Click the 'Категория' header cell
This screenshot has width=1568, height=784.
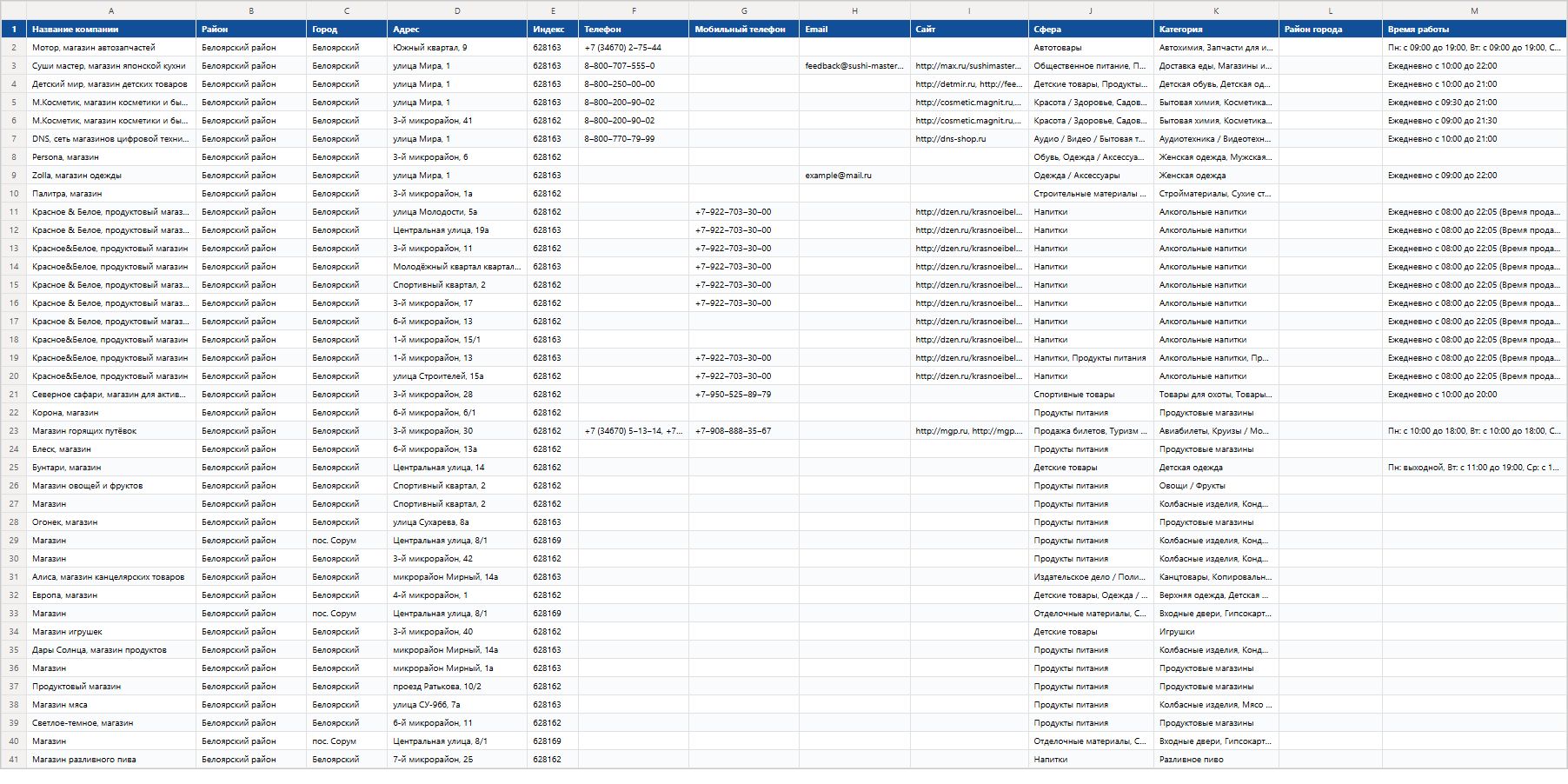coord(1216,30)
